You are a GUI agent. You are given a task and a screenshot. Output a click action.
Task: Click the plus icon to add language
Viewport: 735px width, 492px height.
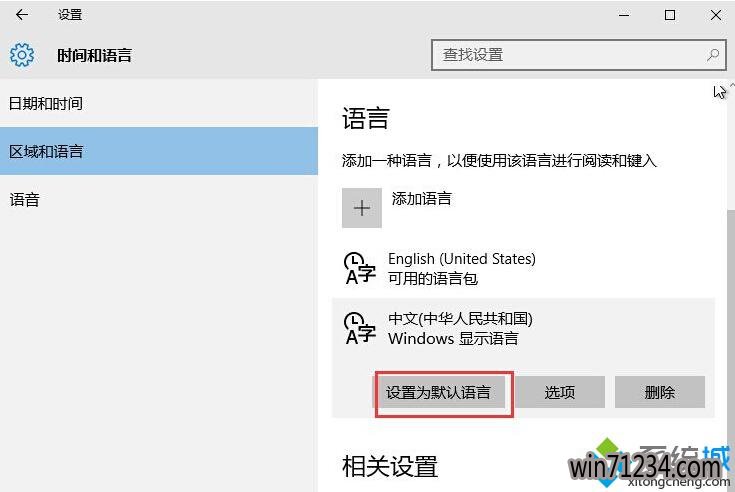[362, 208]
